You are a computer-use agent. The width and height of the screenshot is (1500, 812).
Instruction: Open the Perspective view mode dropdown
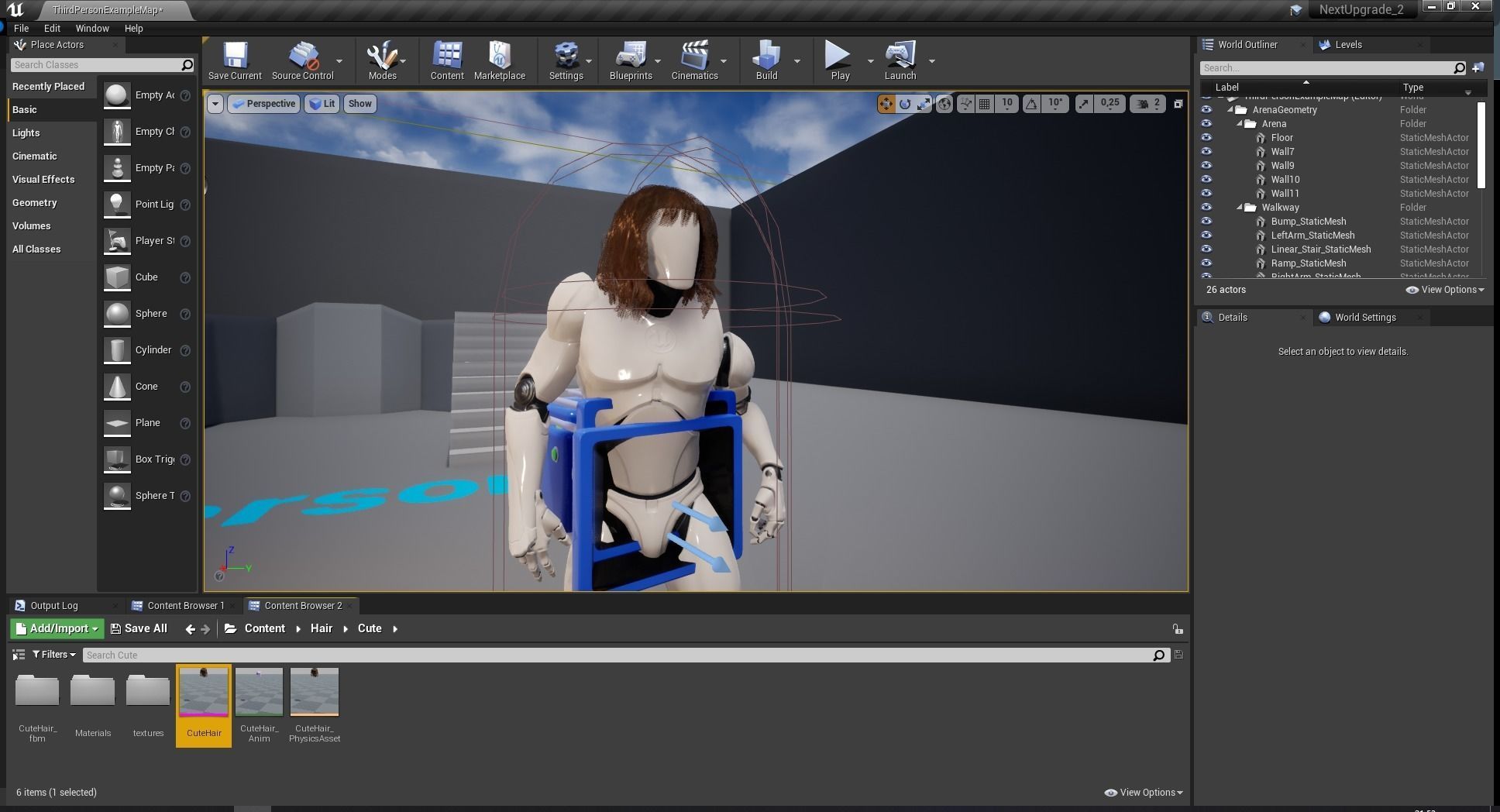[x=264, y=104]
